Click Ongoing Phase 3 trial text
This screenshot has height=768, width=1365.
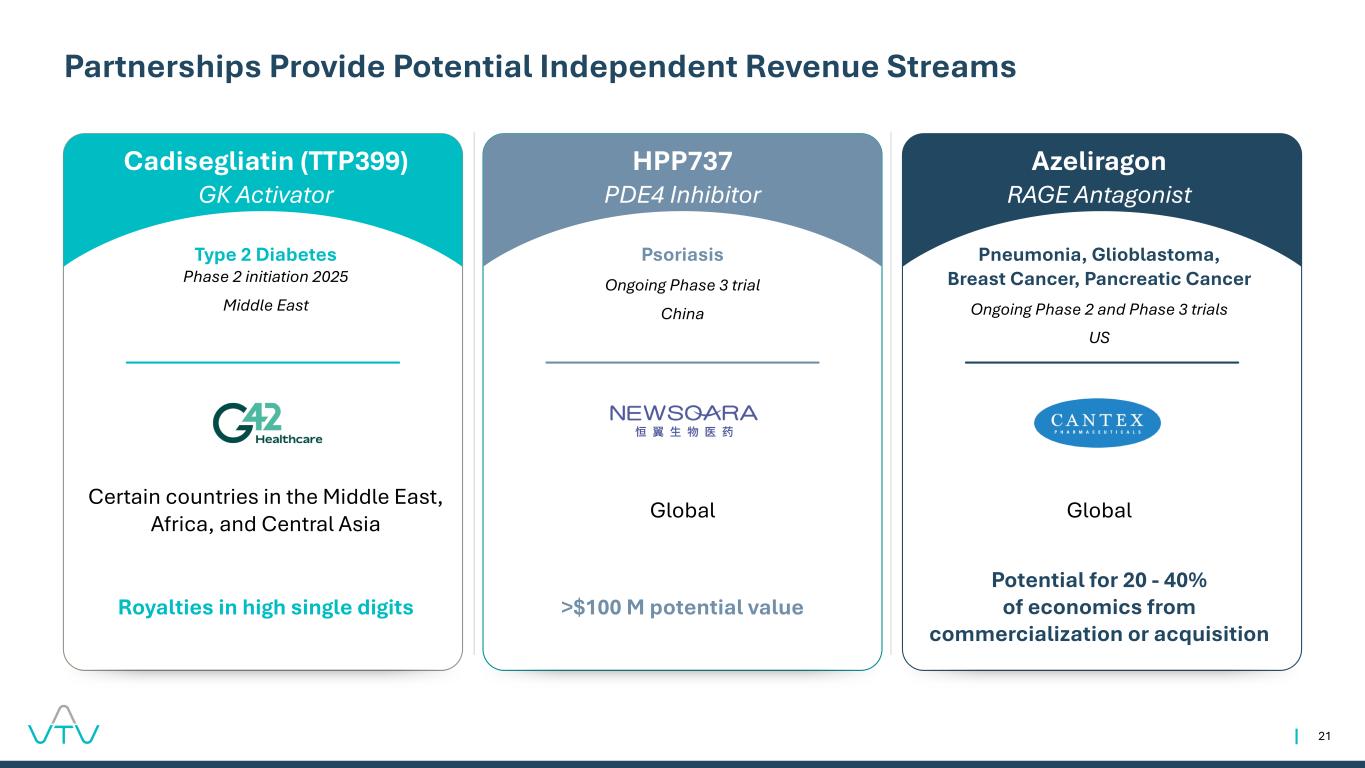click(x=682, y=286)
